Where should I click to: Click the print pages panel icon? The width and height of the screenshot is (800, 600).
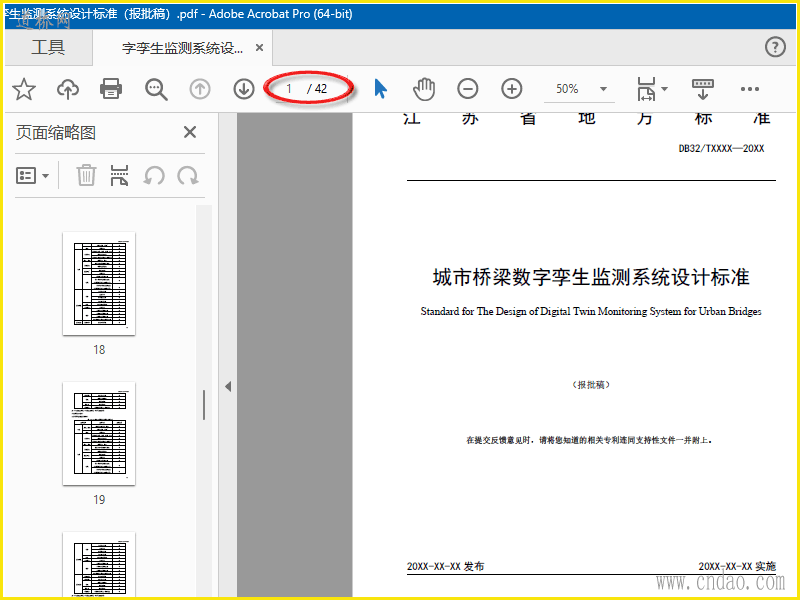(119, 176)
